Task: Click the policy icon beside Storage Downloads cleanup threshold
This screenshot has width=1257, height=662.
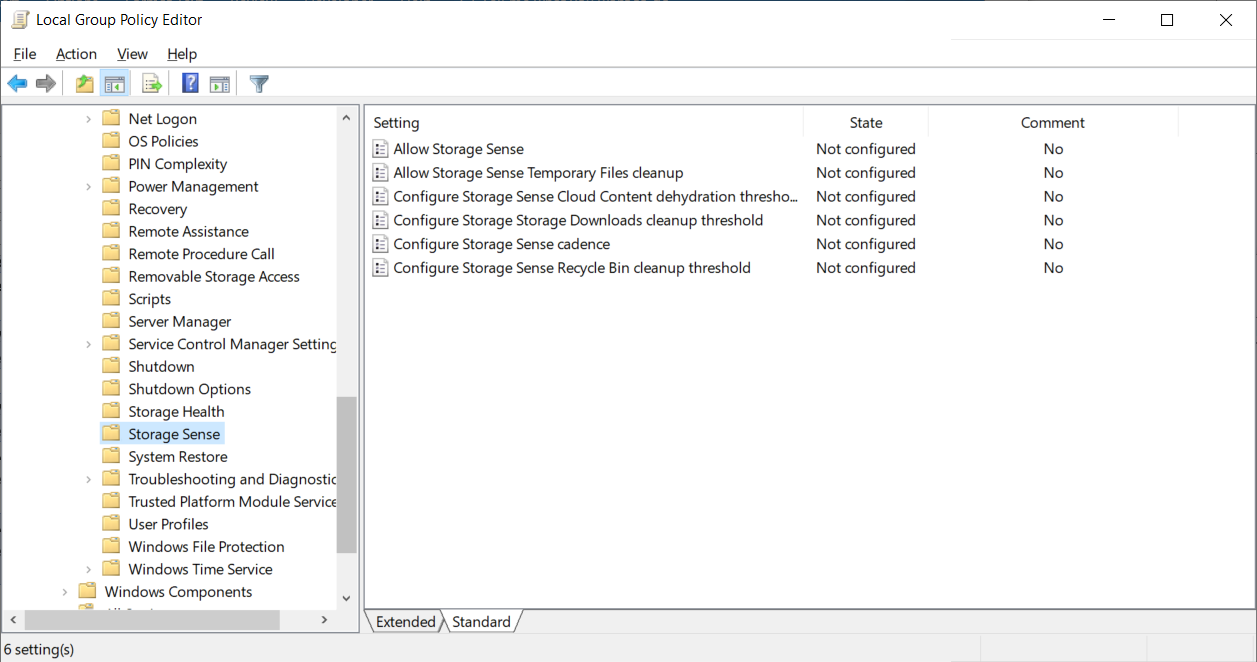Action: (x=380, y=220)
